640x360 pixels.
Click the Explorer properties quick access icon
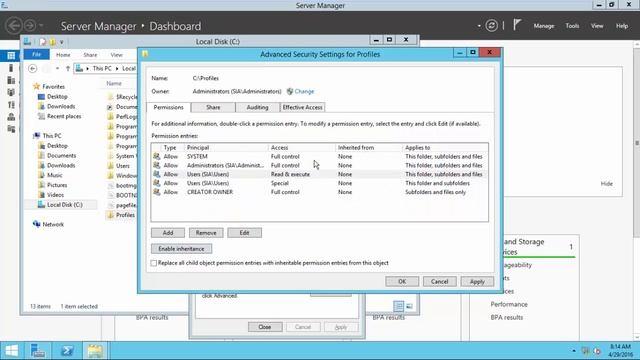click(x=43, y=42)
